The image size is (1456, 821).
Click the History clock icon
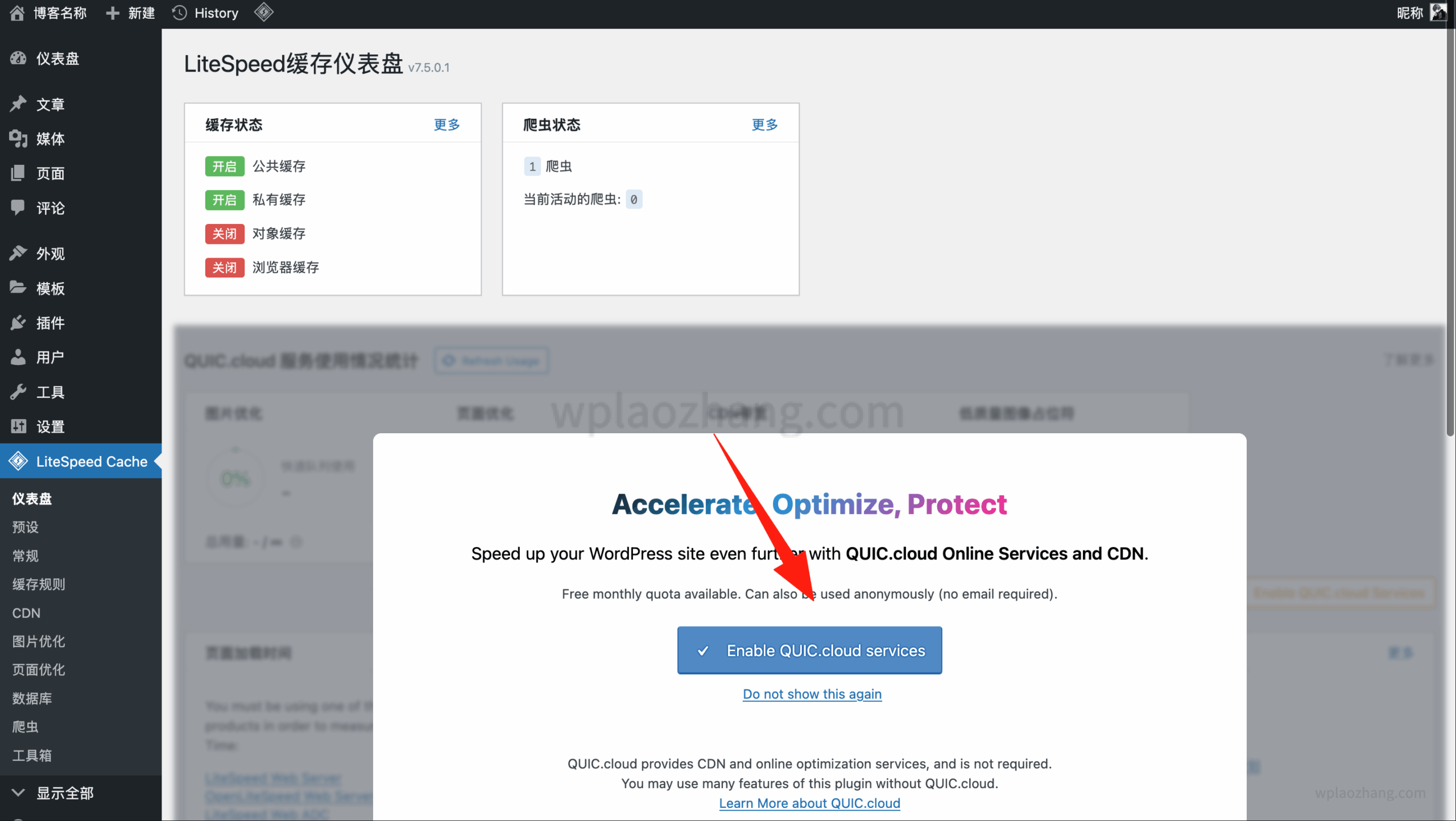180,13
